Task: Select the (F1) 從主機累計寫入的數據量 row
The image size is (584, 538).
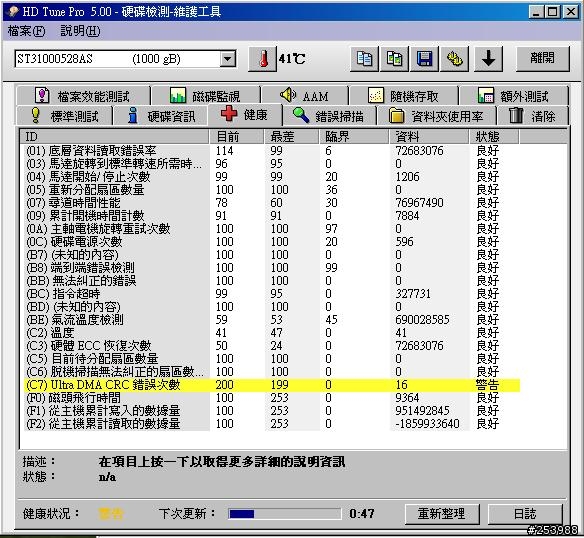Action: (272, 411)
